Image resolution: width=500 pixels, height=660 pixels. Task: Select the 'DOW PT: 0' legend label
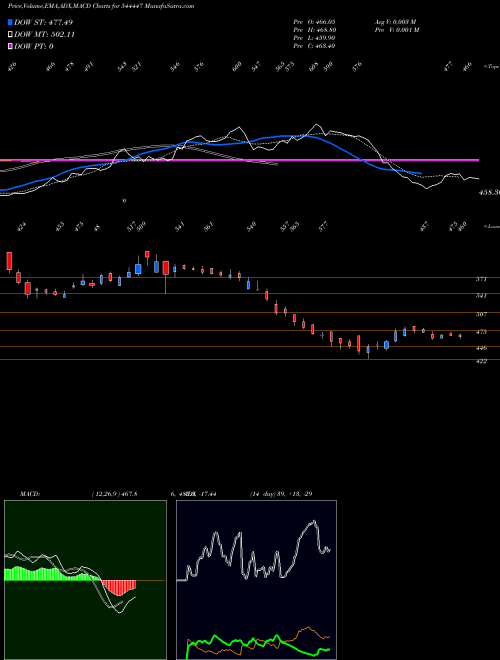point(34,46)
